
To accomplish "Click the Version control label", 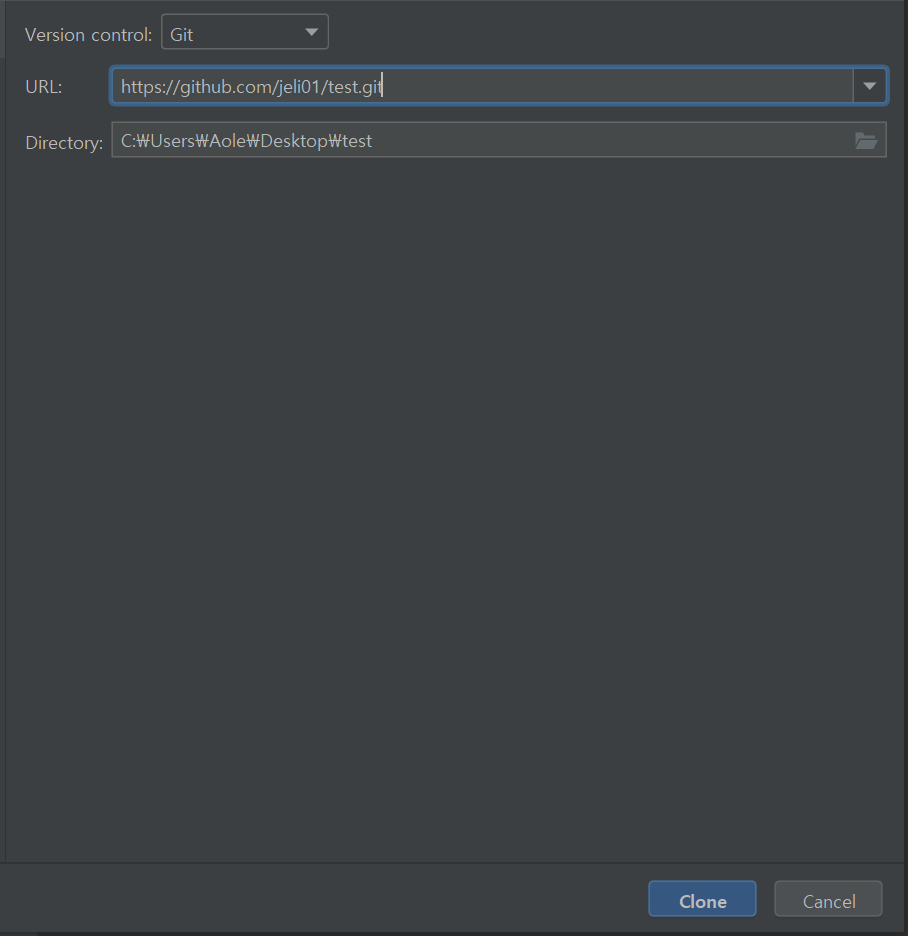I will (x=88, y=34).
